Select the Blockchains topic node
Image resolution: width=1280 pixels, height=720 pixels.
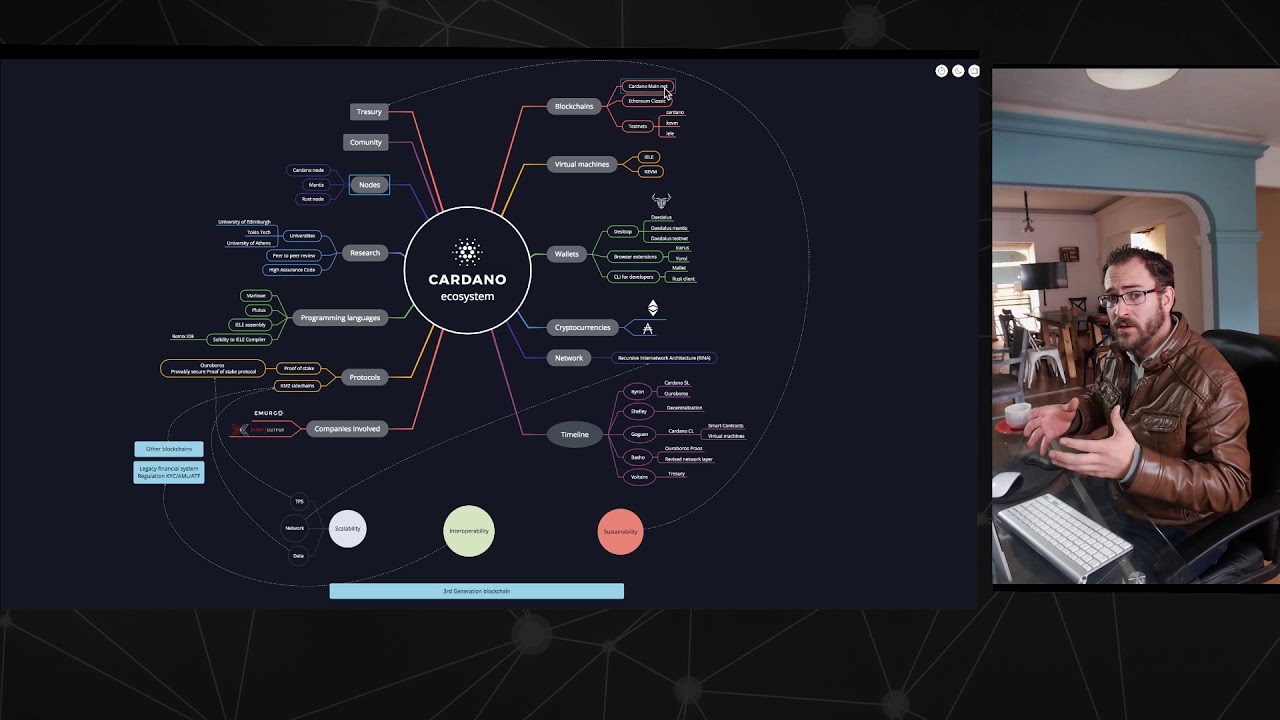(x=574, y=106)
